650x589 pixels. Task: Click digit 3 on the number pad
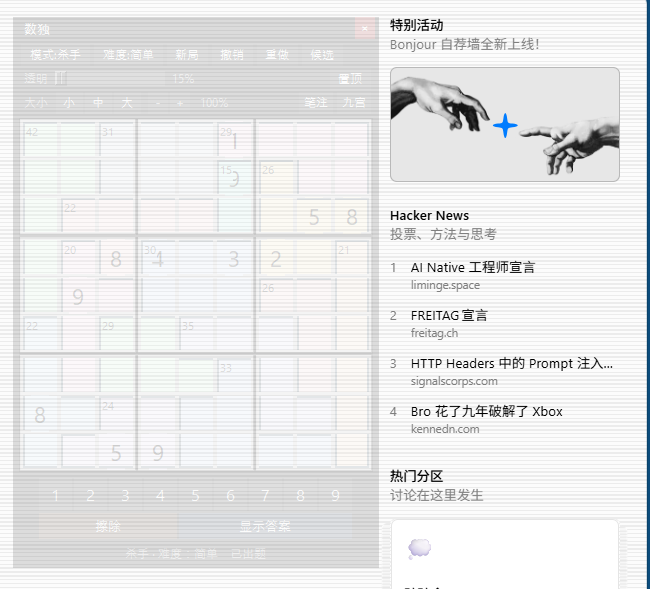coord(126,495)
